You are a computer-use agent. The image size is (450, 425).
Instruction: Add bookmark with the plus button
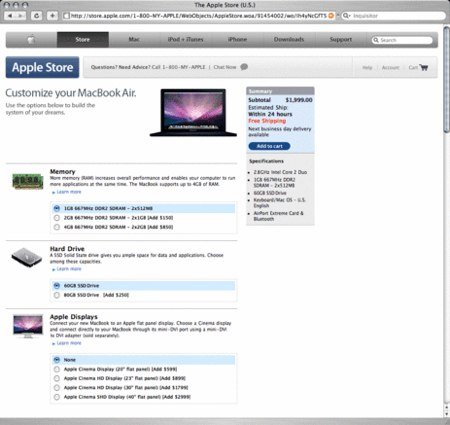pos(52,16)
